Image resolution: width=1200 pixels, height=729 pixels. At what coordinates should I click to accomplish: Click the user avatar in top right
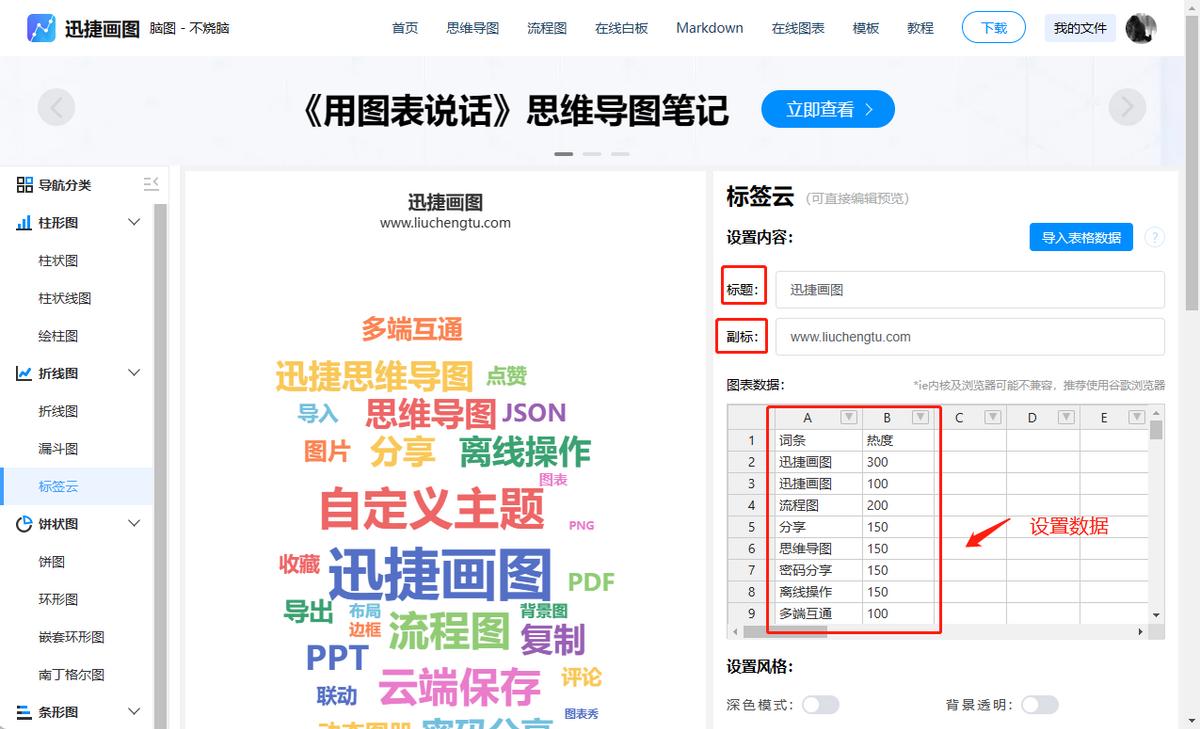1140,27
